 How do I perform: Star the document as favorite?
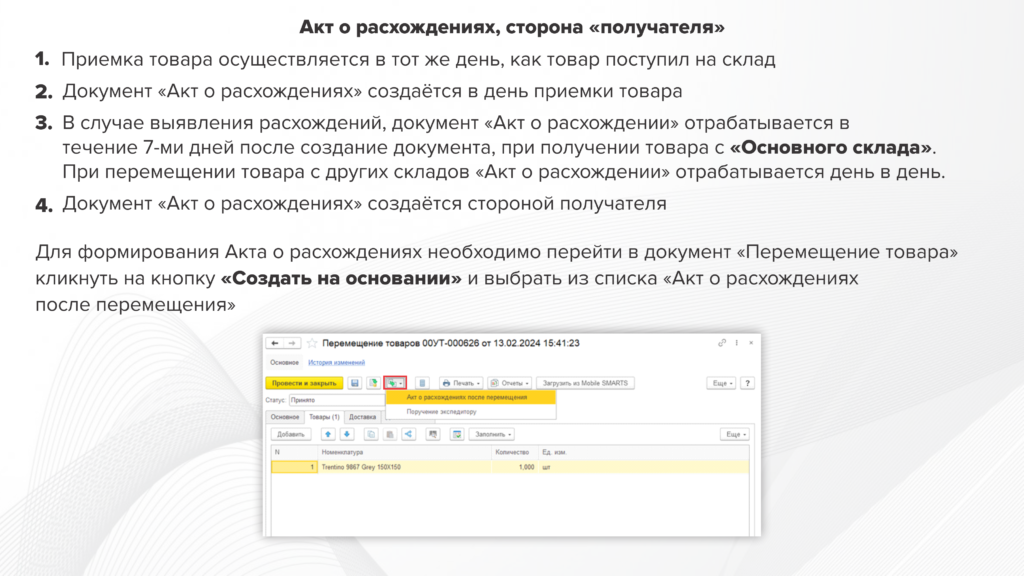coord(312,344)
